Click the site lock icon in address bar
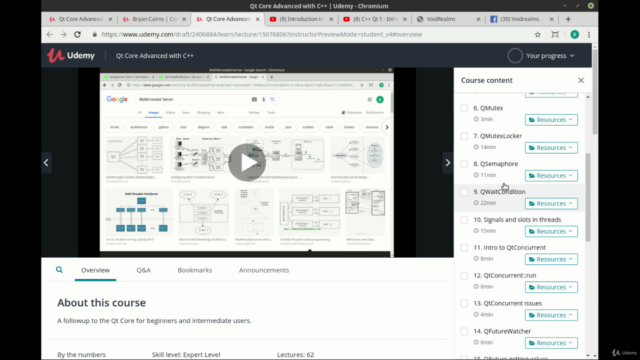This screenshot has height=360, width=640. click(x=95, y=35)
